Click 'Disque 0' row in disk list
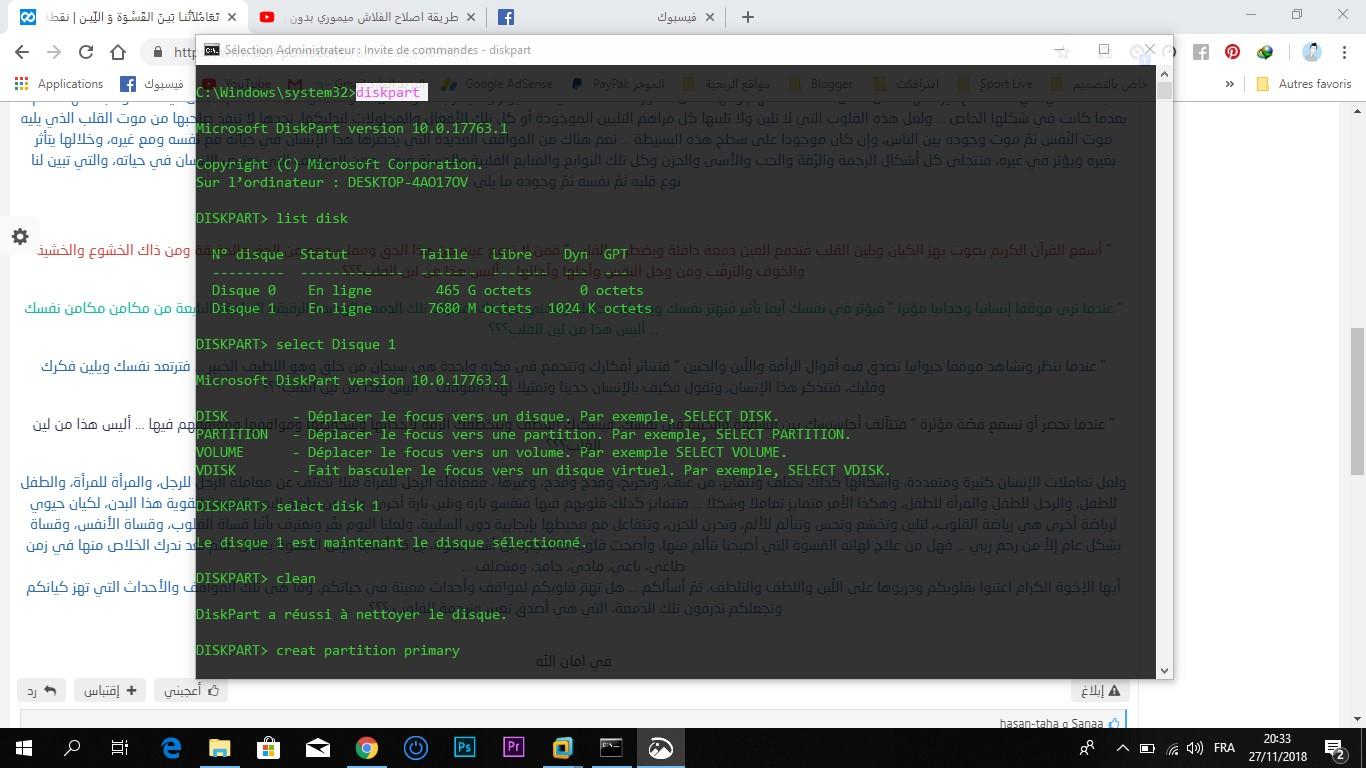1366x768 pixels. [x=427, y=290]
